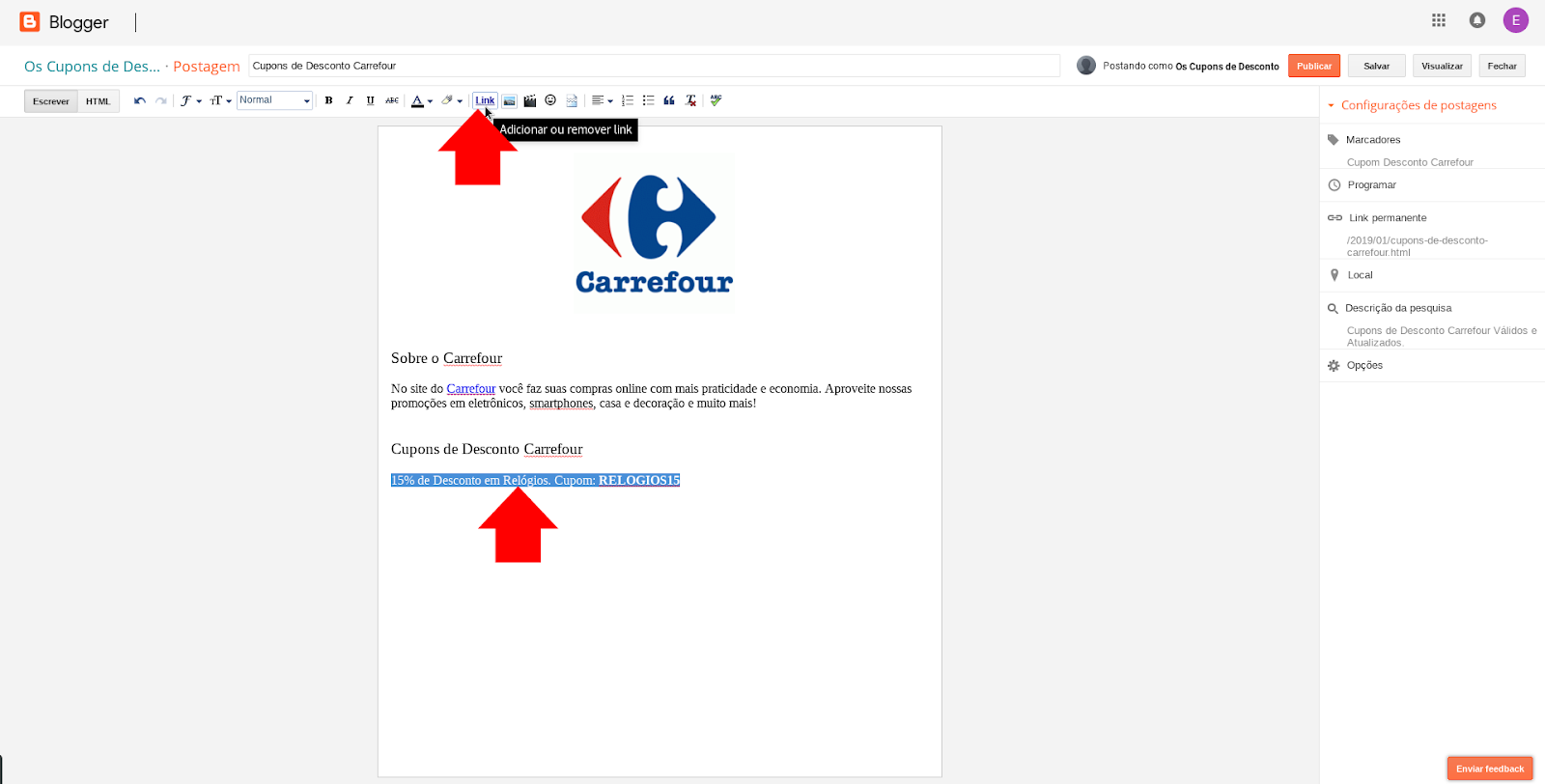The height and width of the screenshot is (784, 1545).
Task: Insert a video using the clapperboard icon
Action: [529, 100]
